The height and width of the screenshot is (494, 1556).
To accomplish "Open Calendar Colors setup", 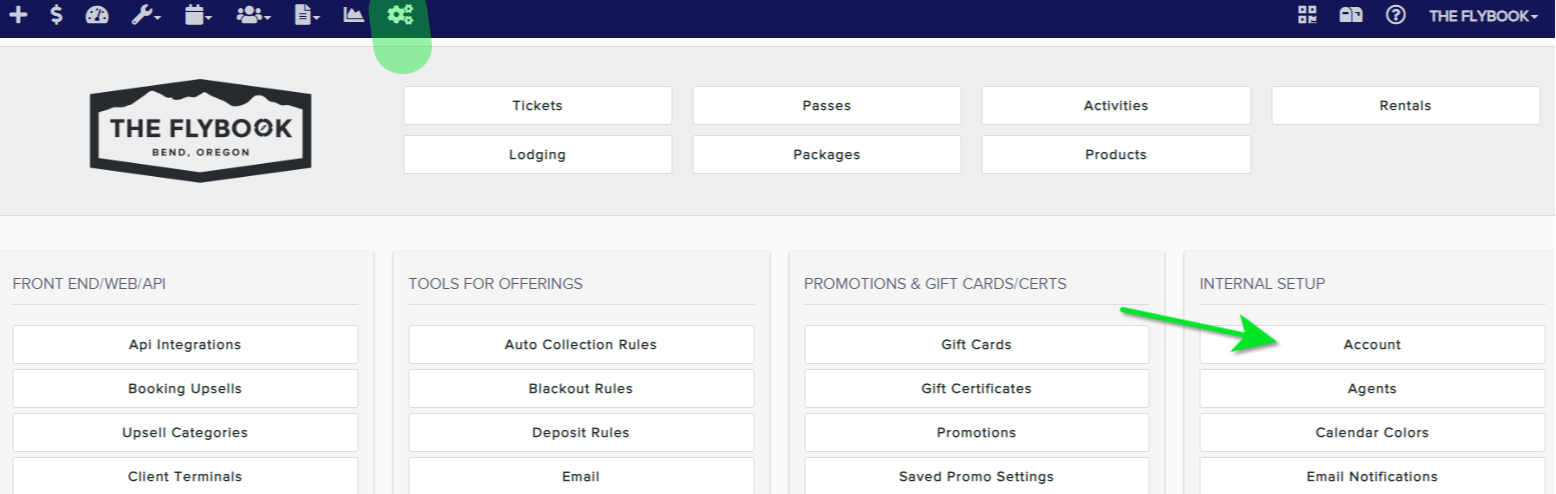I will pyautogui.click(x=1372, y=432).
